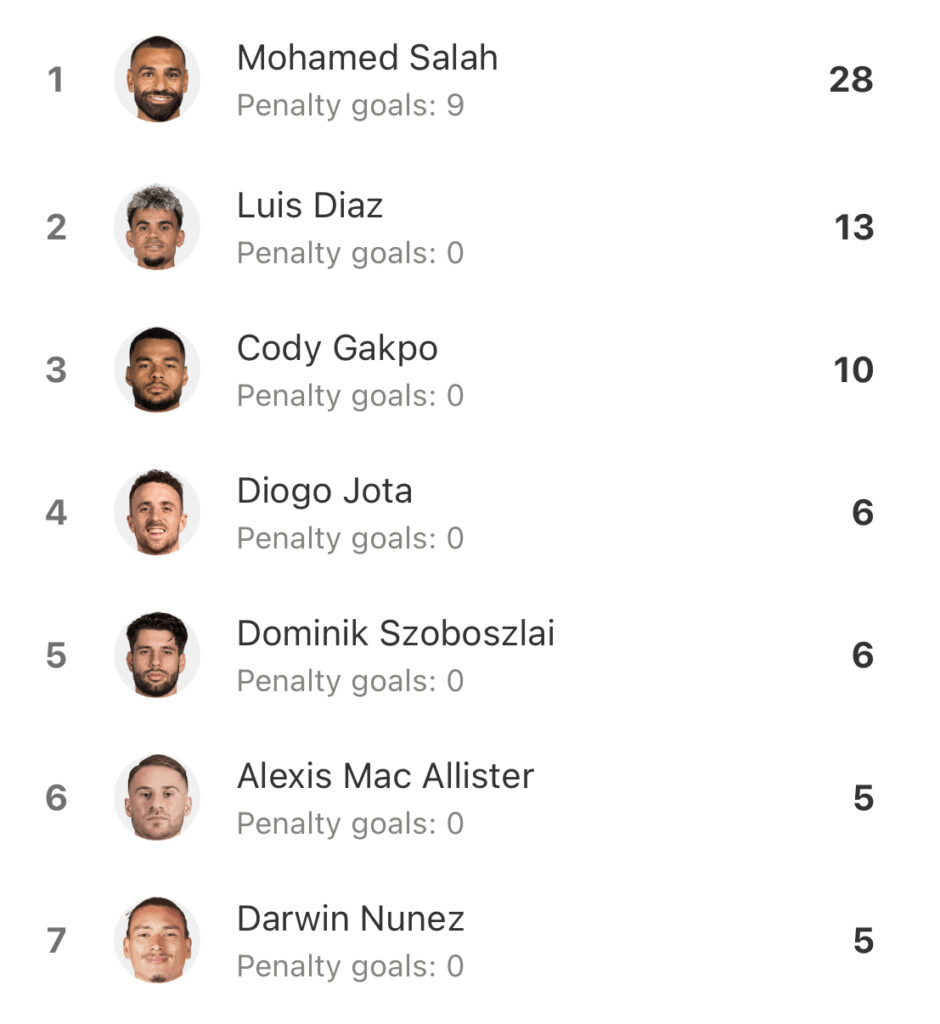940x1024 pixels.
Task: Open Cody Gakpo's player avatar
Action: (x=157, y=369)
